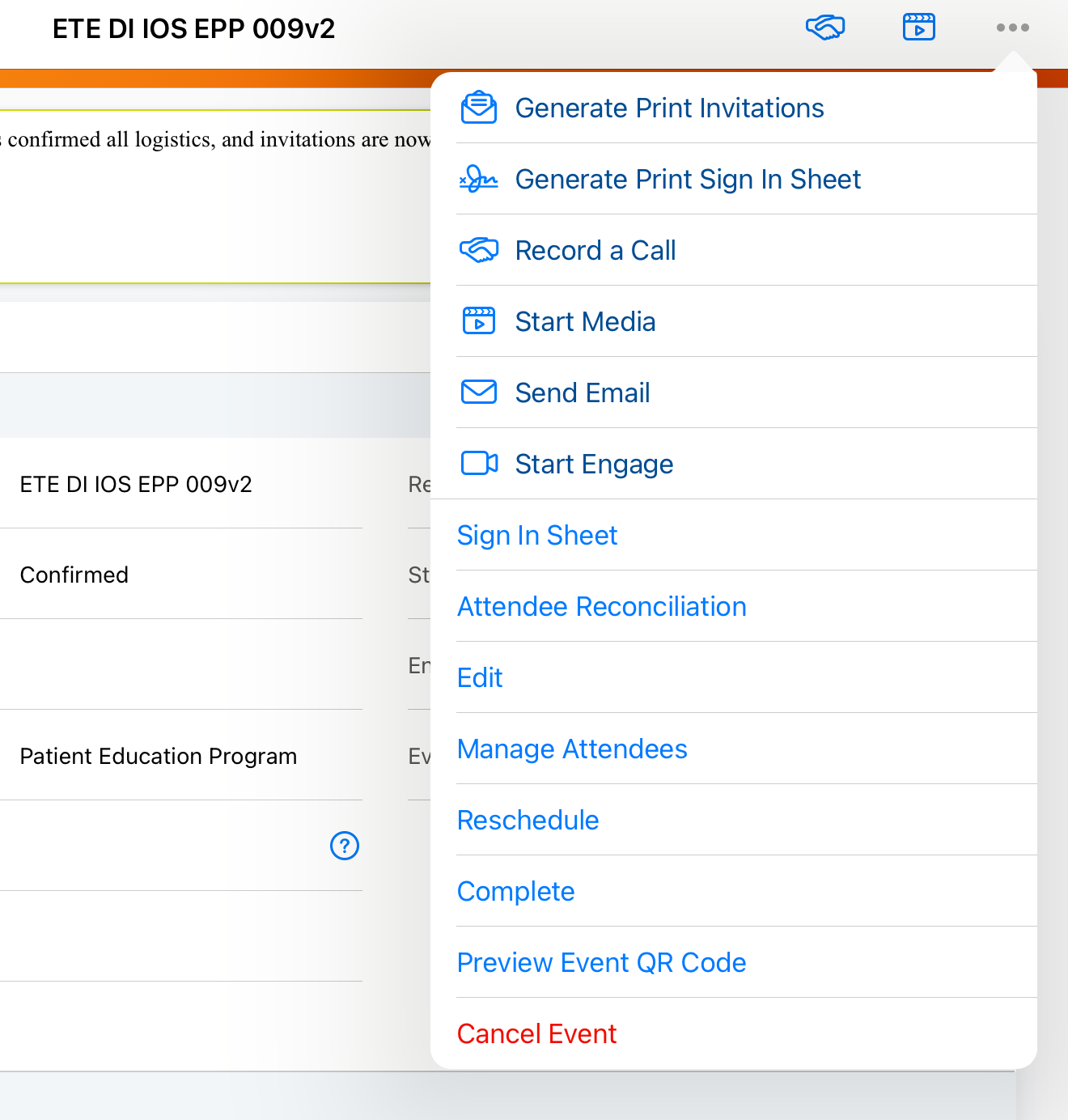Click the signature icon for Print Sign In Sheet

click(479, 179)
